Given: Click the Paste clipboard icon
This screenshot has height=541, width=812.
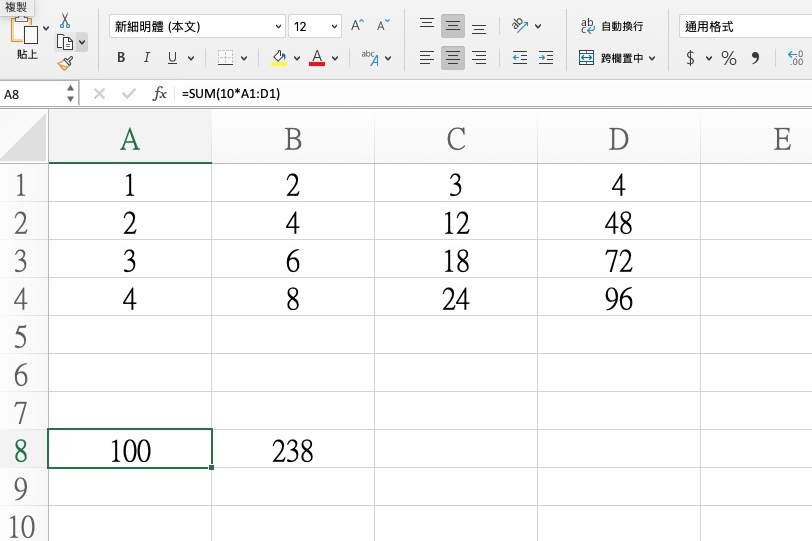Looking at the screenshot, I should click(24, 30).
